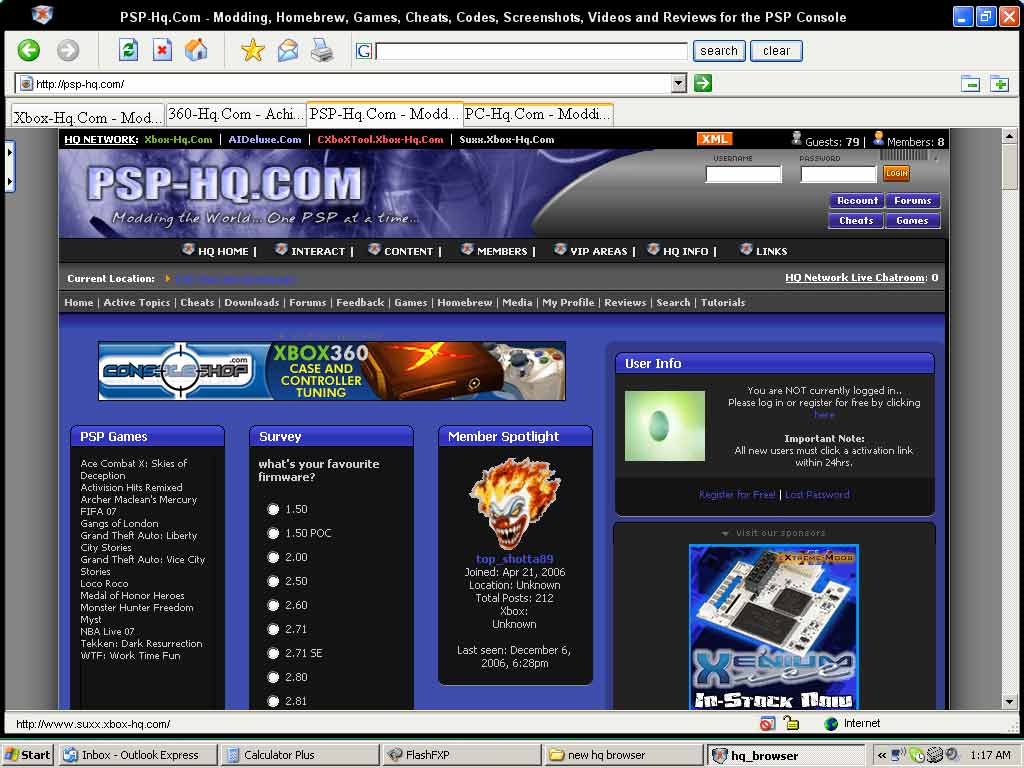Click the padlock security icon in status bar

click(x=792, y=723)
